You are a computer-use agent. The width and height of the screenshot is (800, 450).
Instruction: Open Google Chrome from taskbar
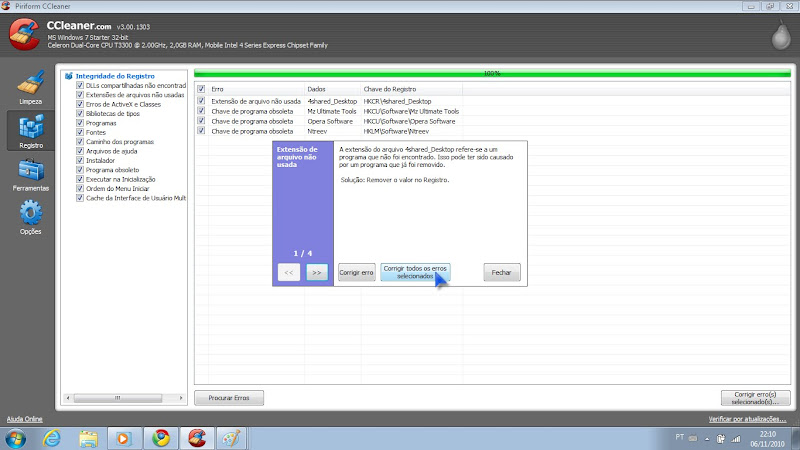pos(161,439)
